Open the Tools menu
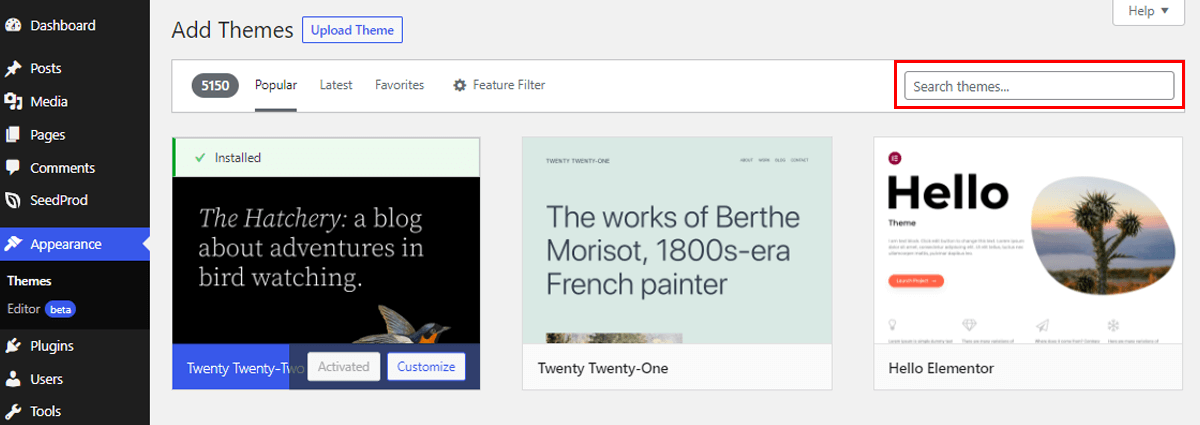 pos(75,412)
